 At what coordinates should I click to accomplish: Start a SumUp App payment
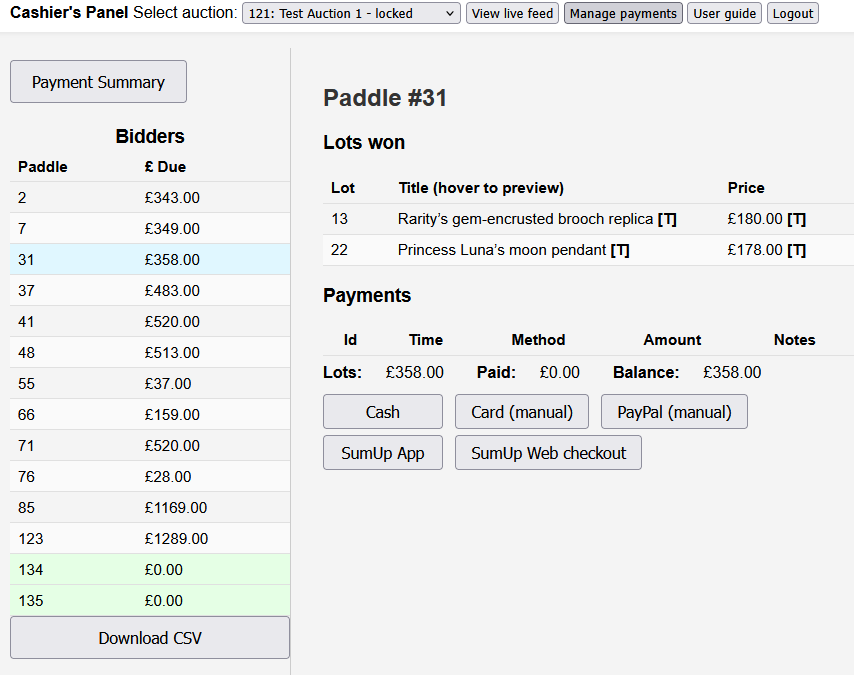click(382, 452)
